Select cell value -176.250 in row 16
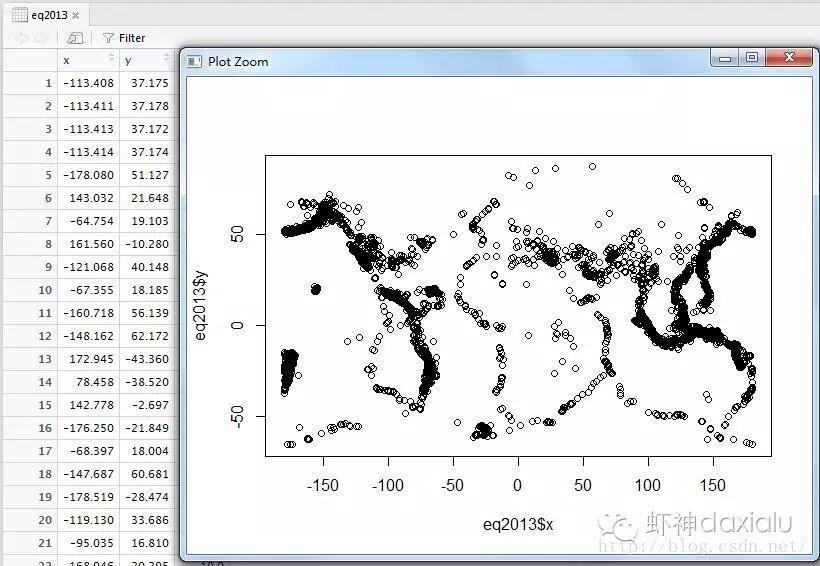Screen dimensions: 820x566 pyautogui.click(x=88, y=428)
